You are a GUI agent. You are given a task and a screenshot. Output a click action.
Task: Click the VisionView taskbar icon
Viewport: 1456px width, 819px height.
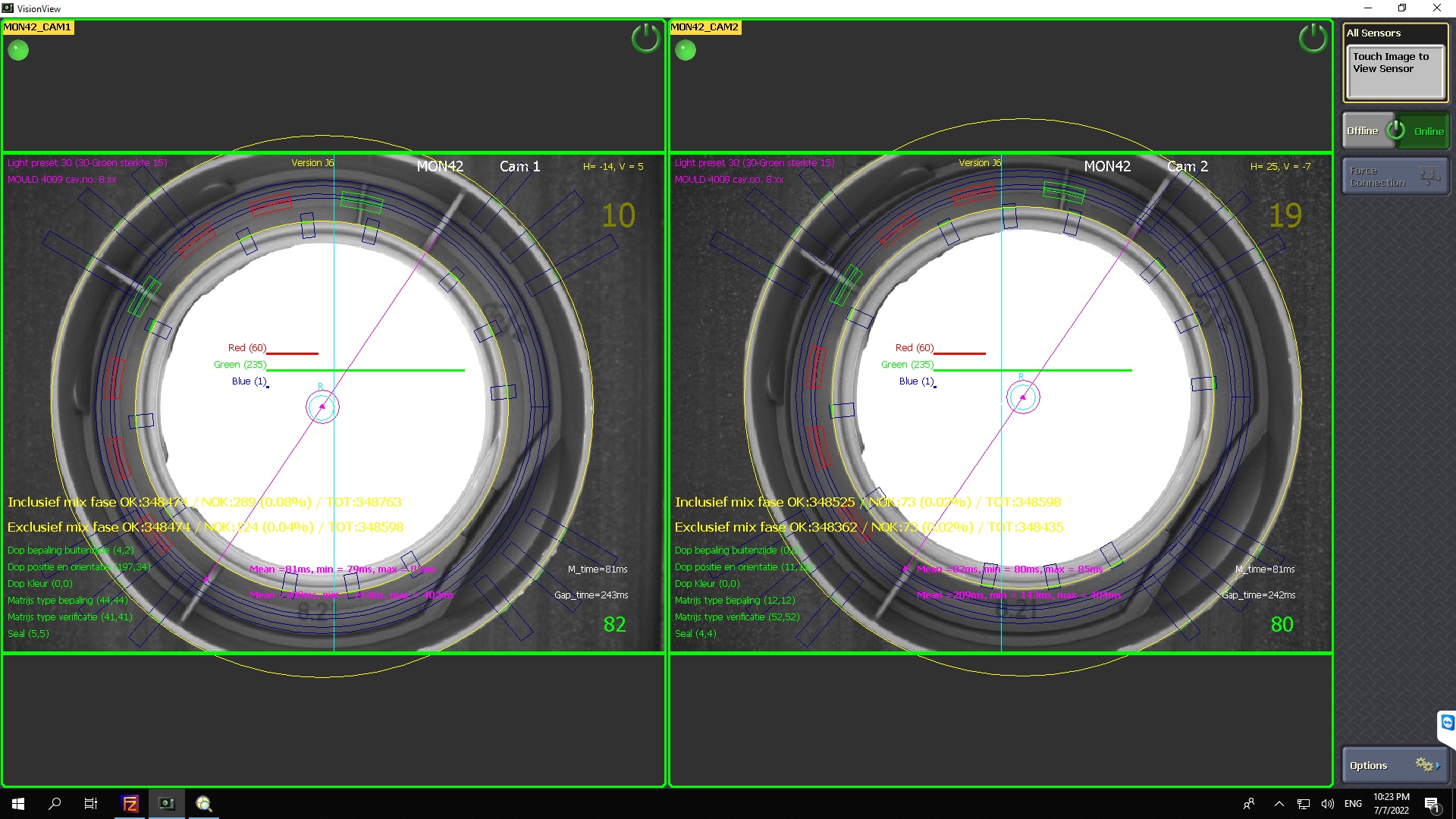point(166,804)
